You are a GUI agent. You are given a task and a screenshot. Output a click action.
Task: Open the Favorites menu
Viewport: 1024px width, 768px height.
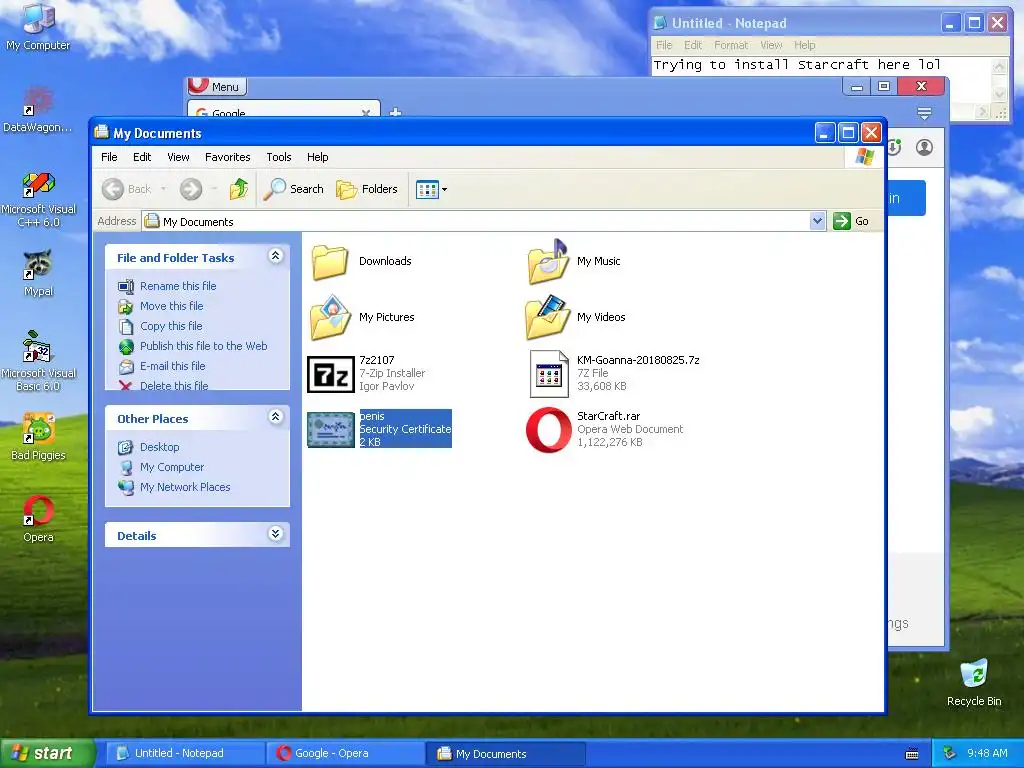click(227, 157)
